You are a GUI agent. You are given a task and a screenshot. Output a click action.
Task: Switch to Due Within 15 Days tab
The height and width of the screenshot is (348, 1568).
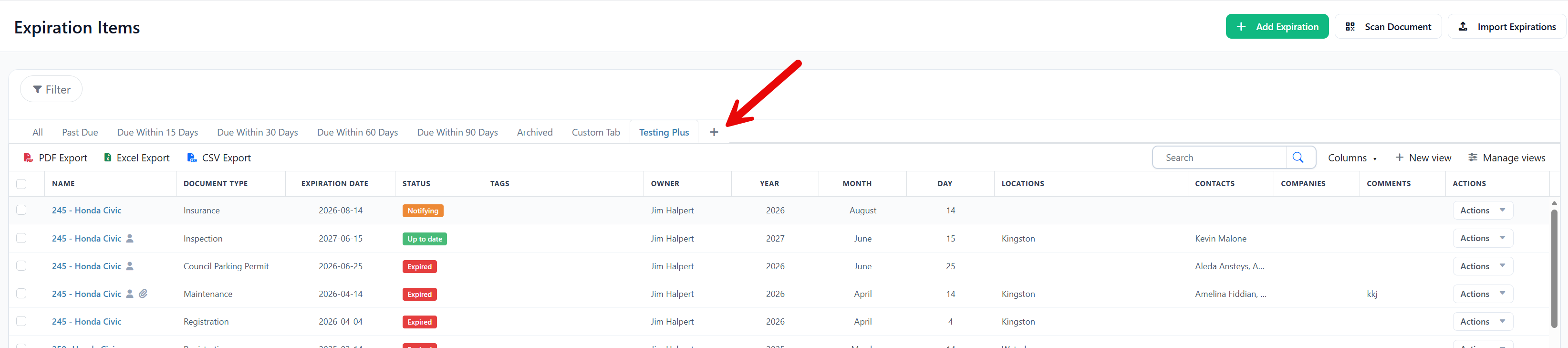coord(157,132)
